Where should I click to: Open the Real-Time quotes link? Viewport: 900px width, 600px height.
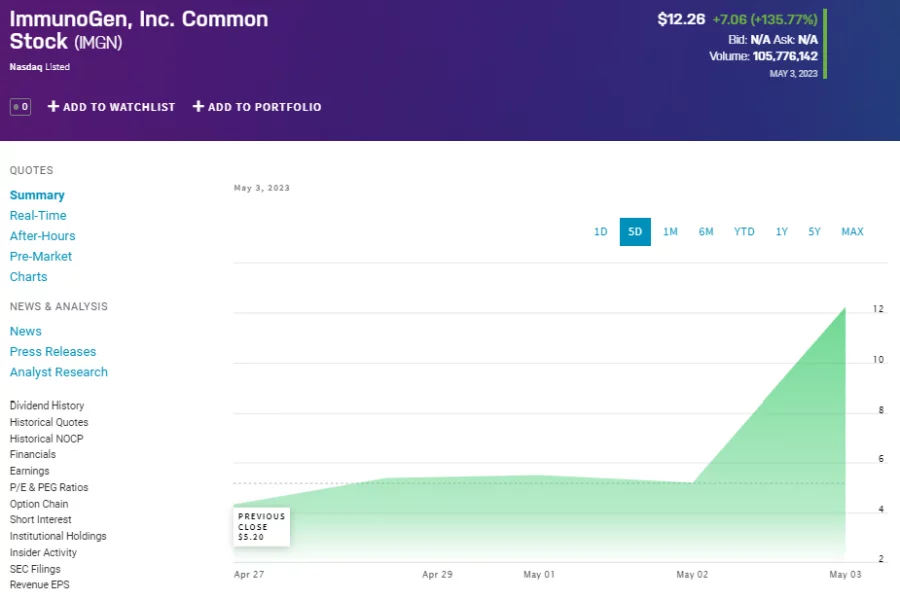point(38,216)
